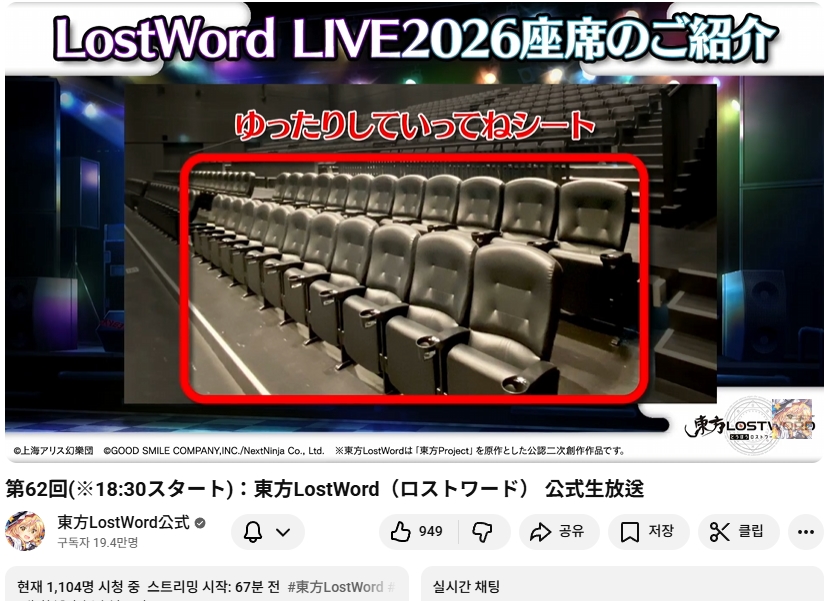Click subscriber count 구독자 19.4만명

click(x=98, y=543)
